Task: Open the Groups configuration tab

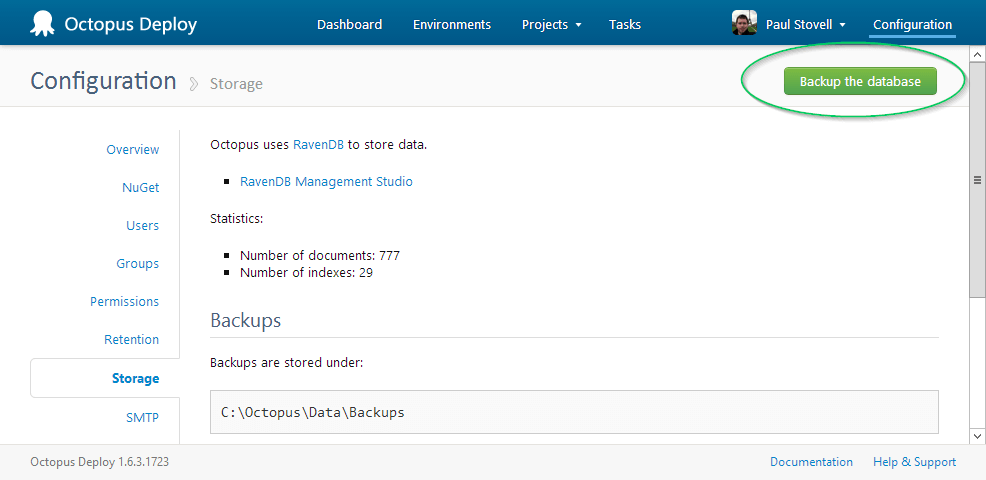Action: coord(137,264)
